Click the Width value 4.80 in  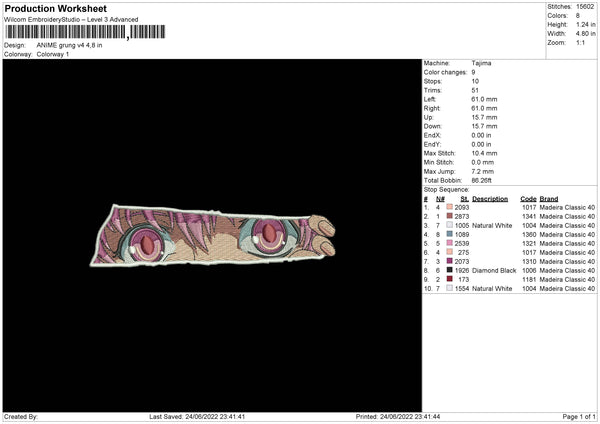point(585,34)
